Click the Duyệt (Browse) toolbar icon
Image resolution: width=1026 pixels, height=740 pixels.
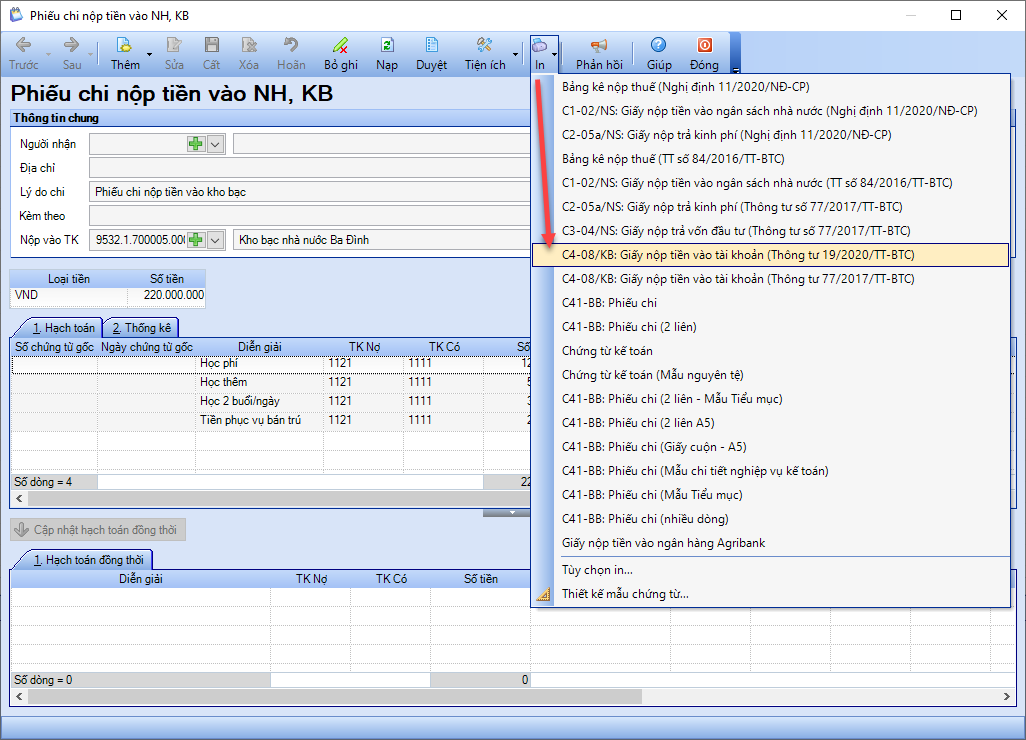click(432, 46)
